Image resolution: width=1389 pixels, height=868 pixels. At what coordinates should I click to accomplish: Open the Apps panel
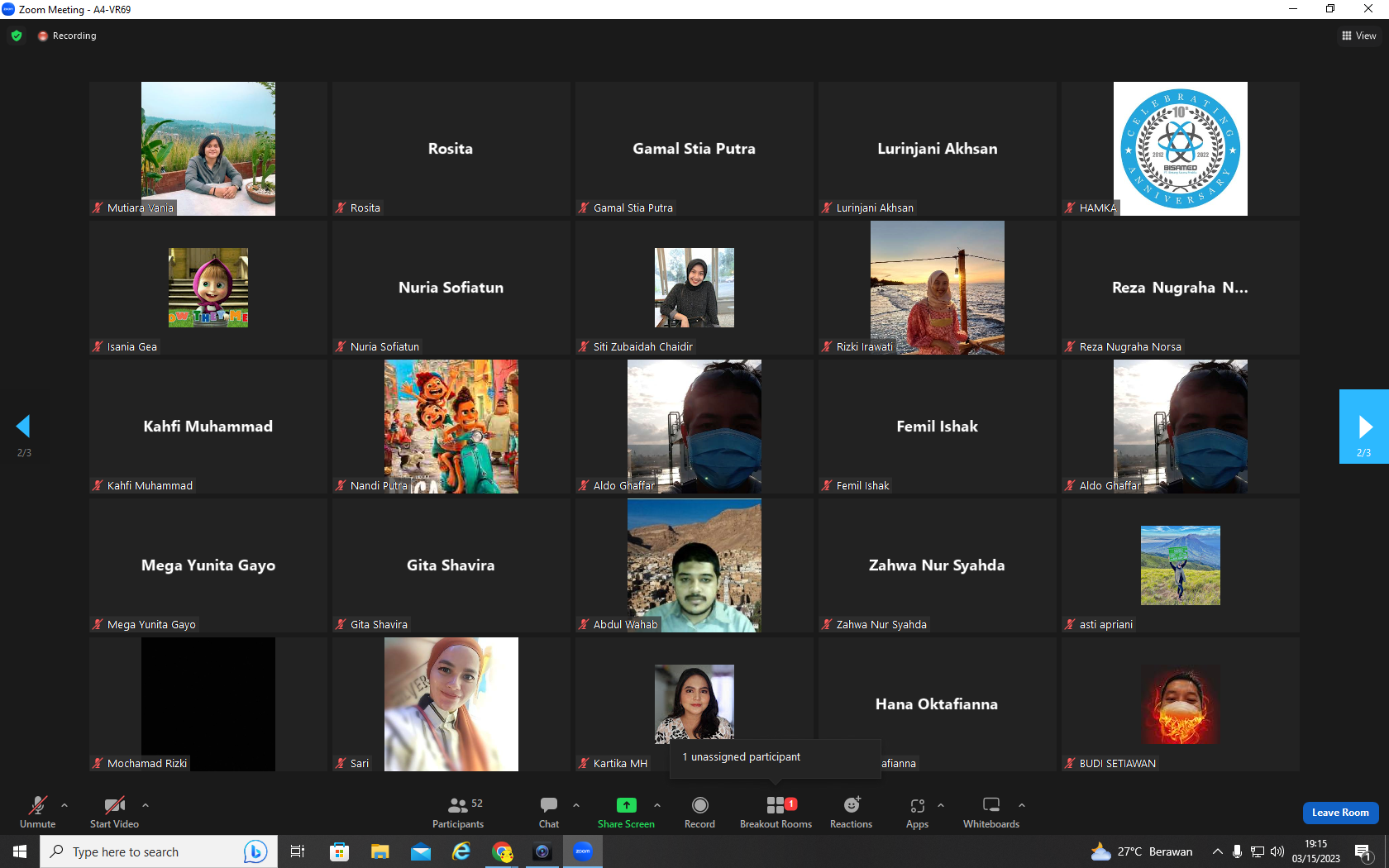click(x=917, y=812)
